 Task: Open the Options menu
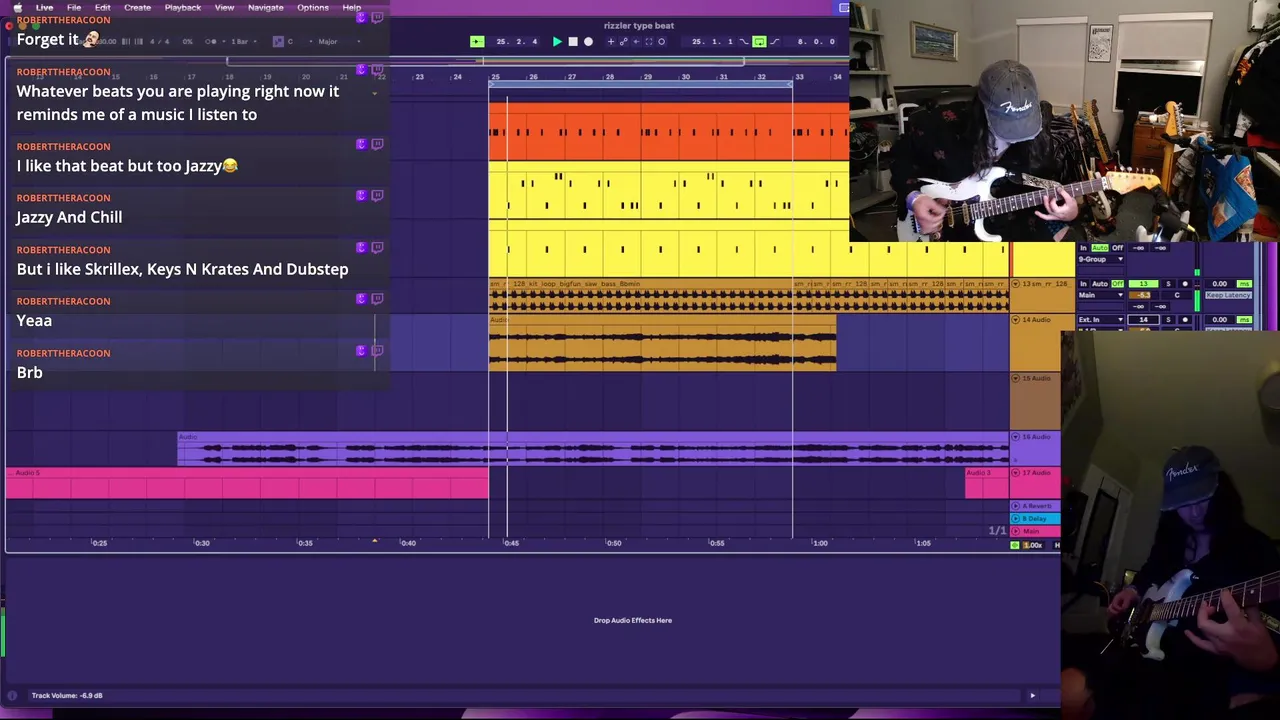coord(313,7)
